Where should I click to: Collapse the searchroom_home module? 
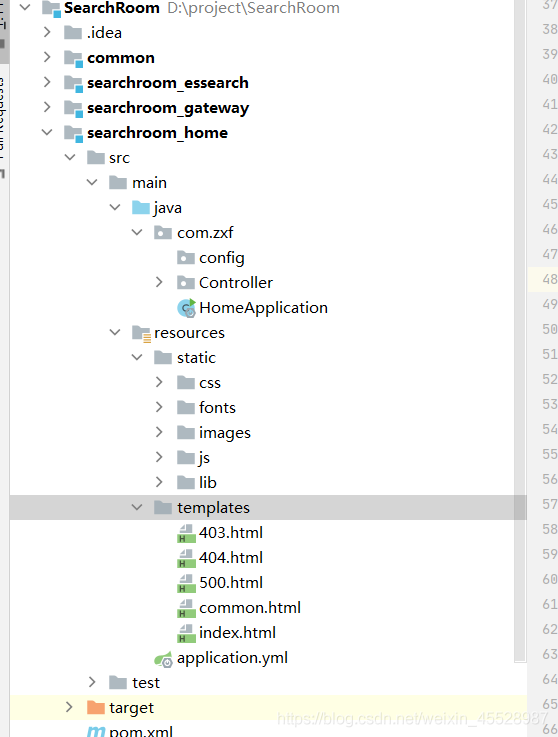pos(47,133)
